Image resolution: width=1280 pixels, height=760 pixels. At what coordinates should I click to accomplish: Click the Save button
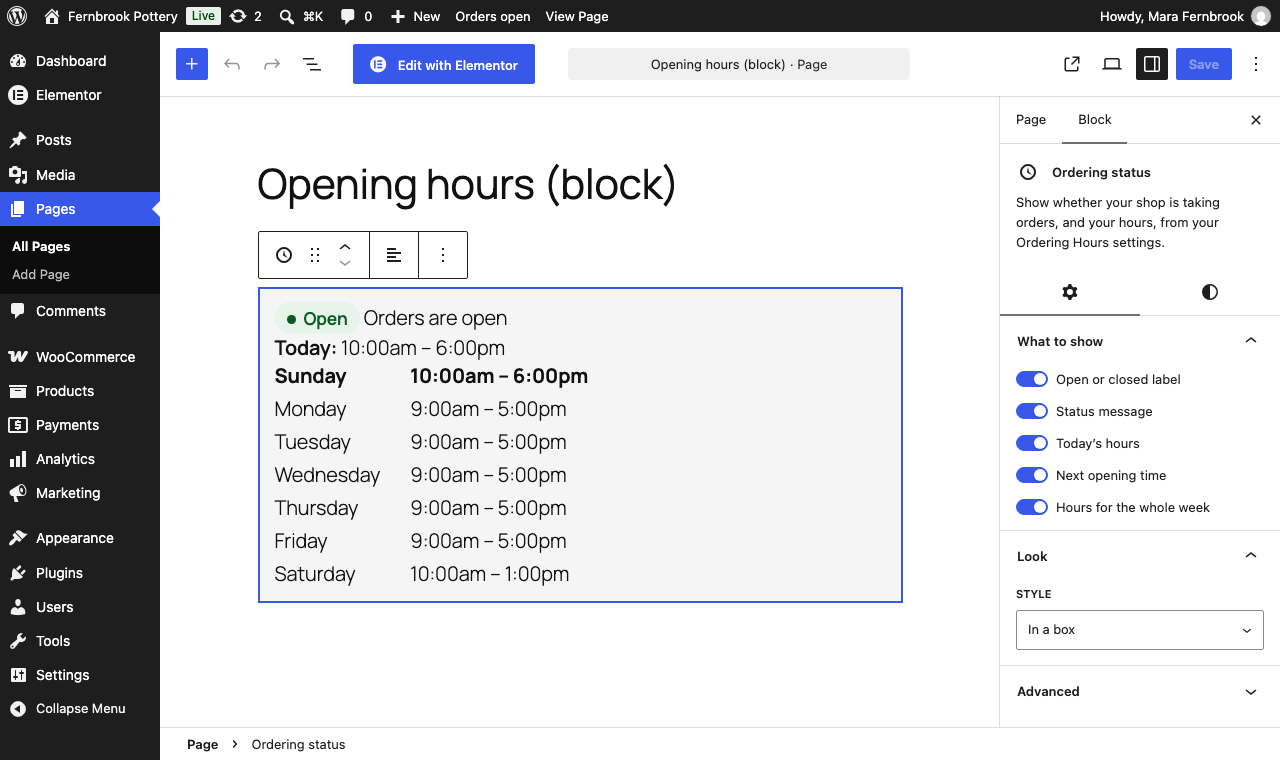[x=1204, y=64]
